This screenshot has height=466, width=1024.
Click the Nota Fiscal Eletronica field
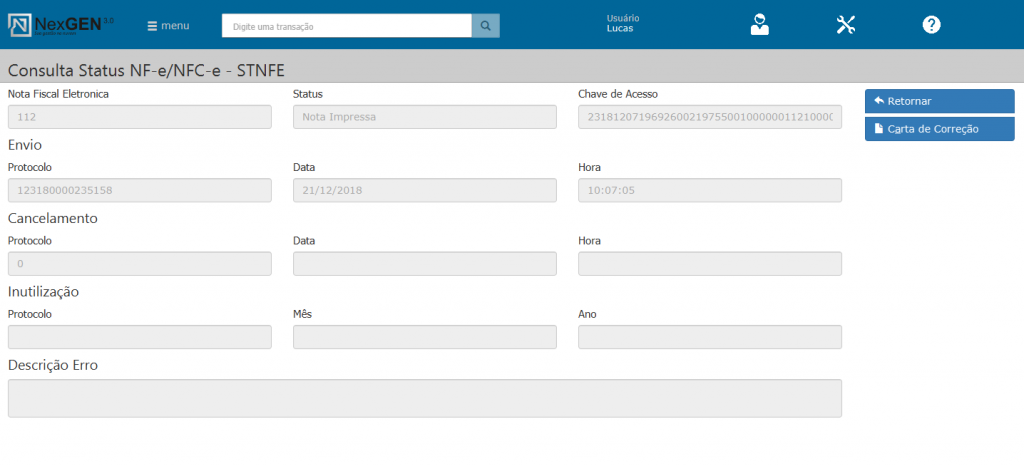click(x=140, y=117)
